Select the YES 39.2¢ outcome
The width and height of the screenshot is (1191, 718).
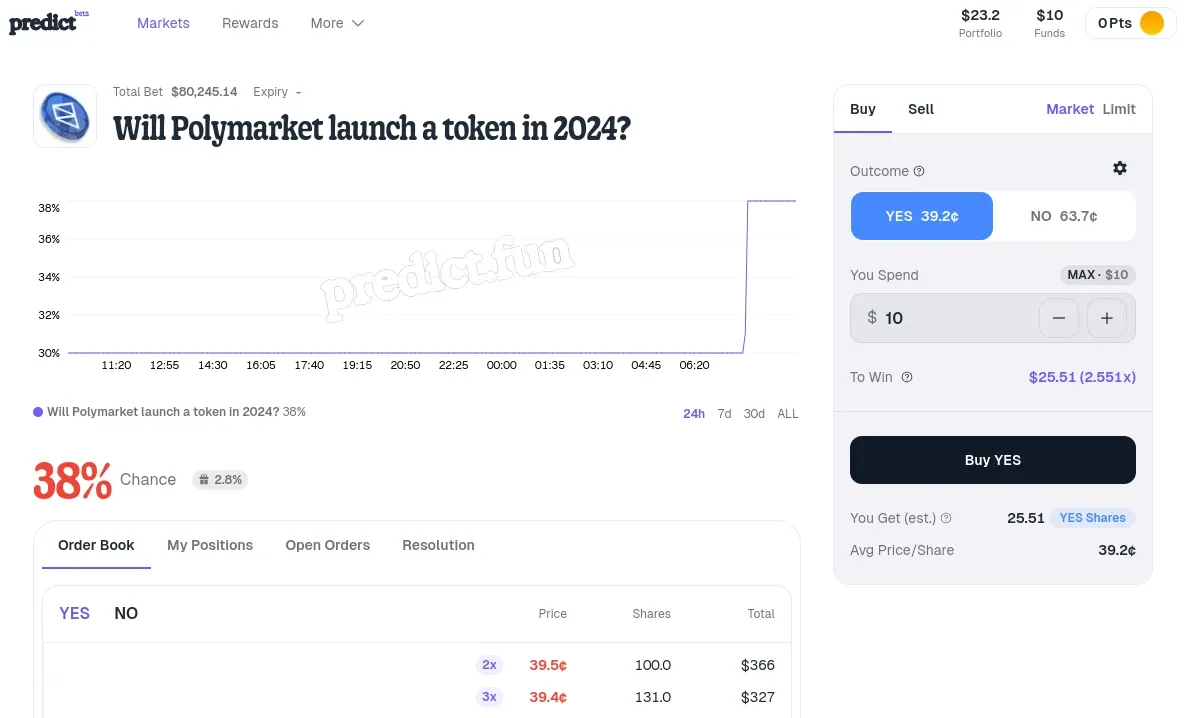click(x=921, y=216)
